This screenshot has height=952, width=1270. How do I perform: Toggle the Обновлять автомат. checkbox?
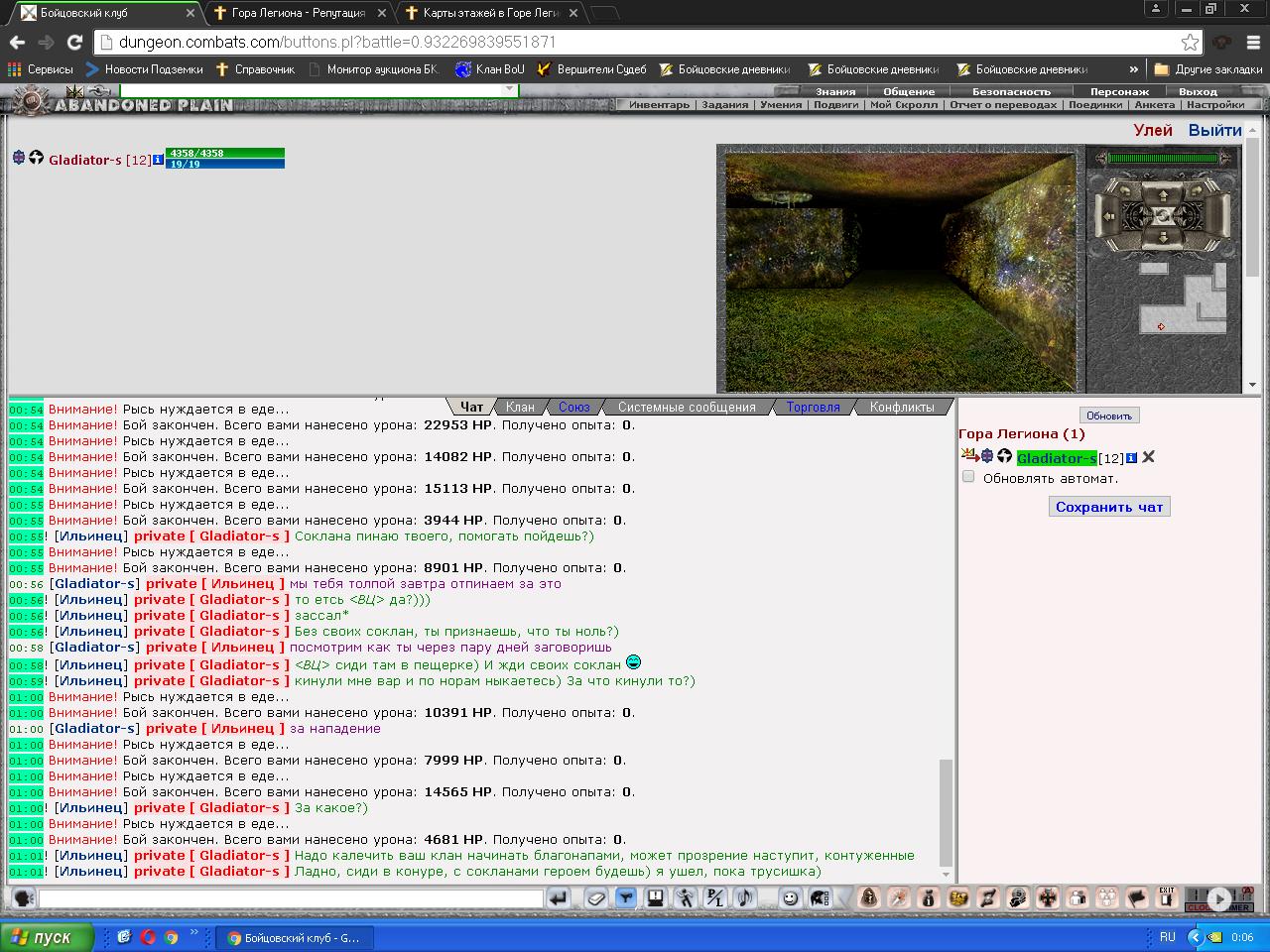[x=968, y=477]
